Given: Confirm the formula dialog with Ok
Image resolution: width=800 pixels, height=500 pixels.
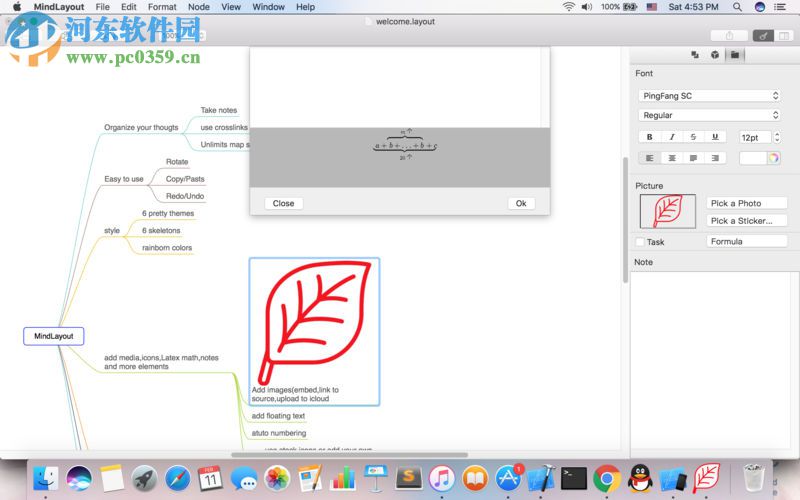Looking at the screenshot, I should [521, 203].
